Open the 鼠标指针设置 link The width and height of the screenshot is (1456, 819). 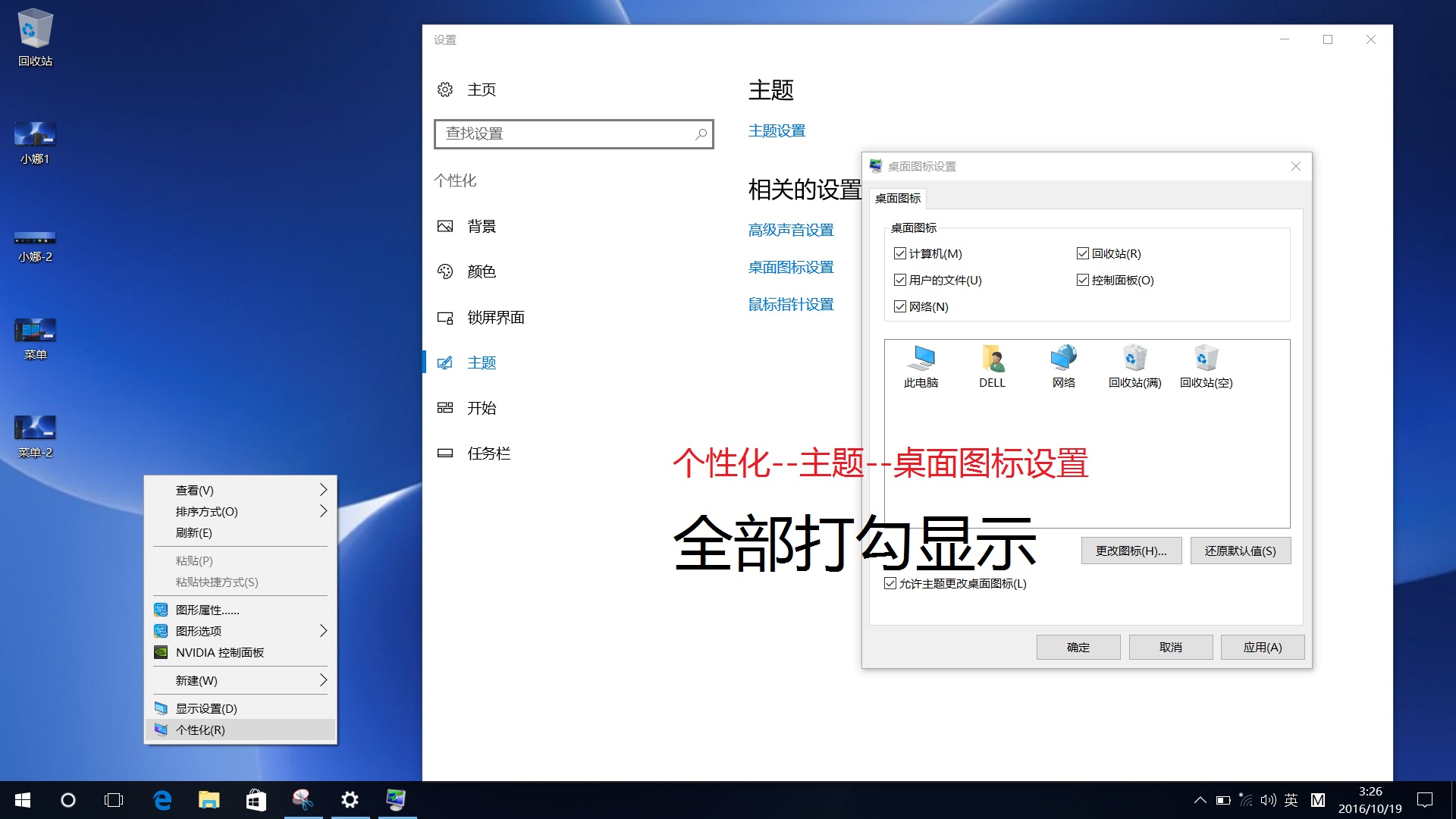[791, 304]
